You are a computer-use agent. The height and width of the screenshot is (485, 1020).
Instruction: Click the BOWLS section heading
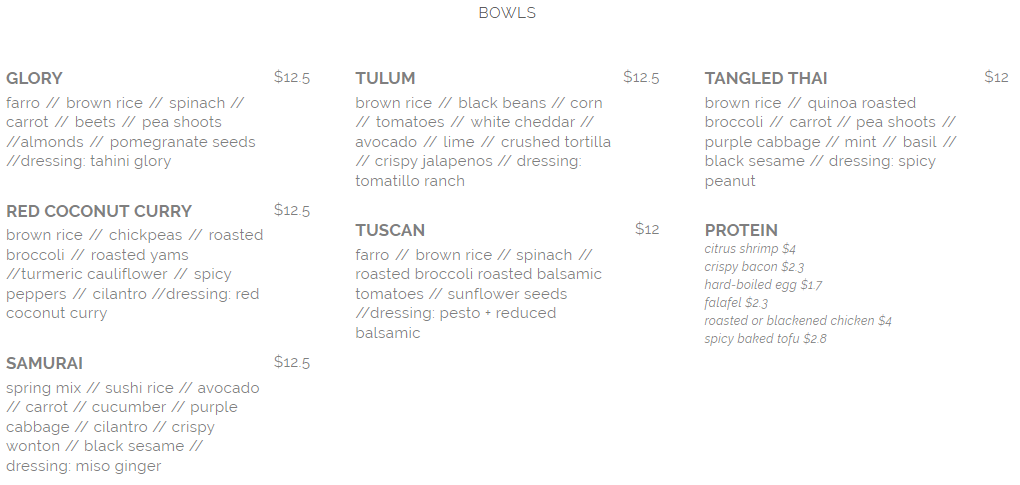pos(507,13)
